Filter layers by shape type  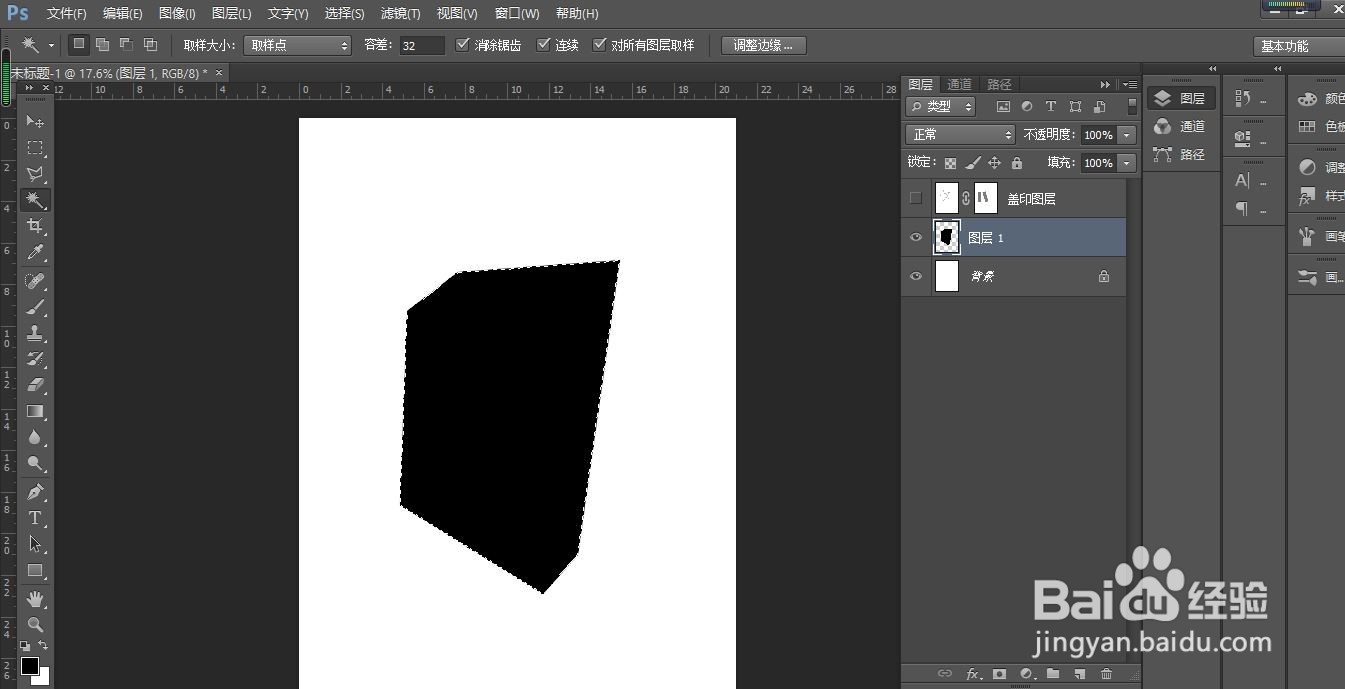click(1075, 106)
